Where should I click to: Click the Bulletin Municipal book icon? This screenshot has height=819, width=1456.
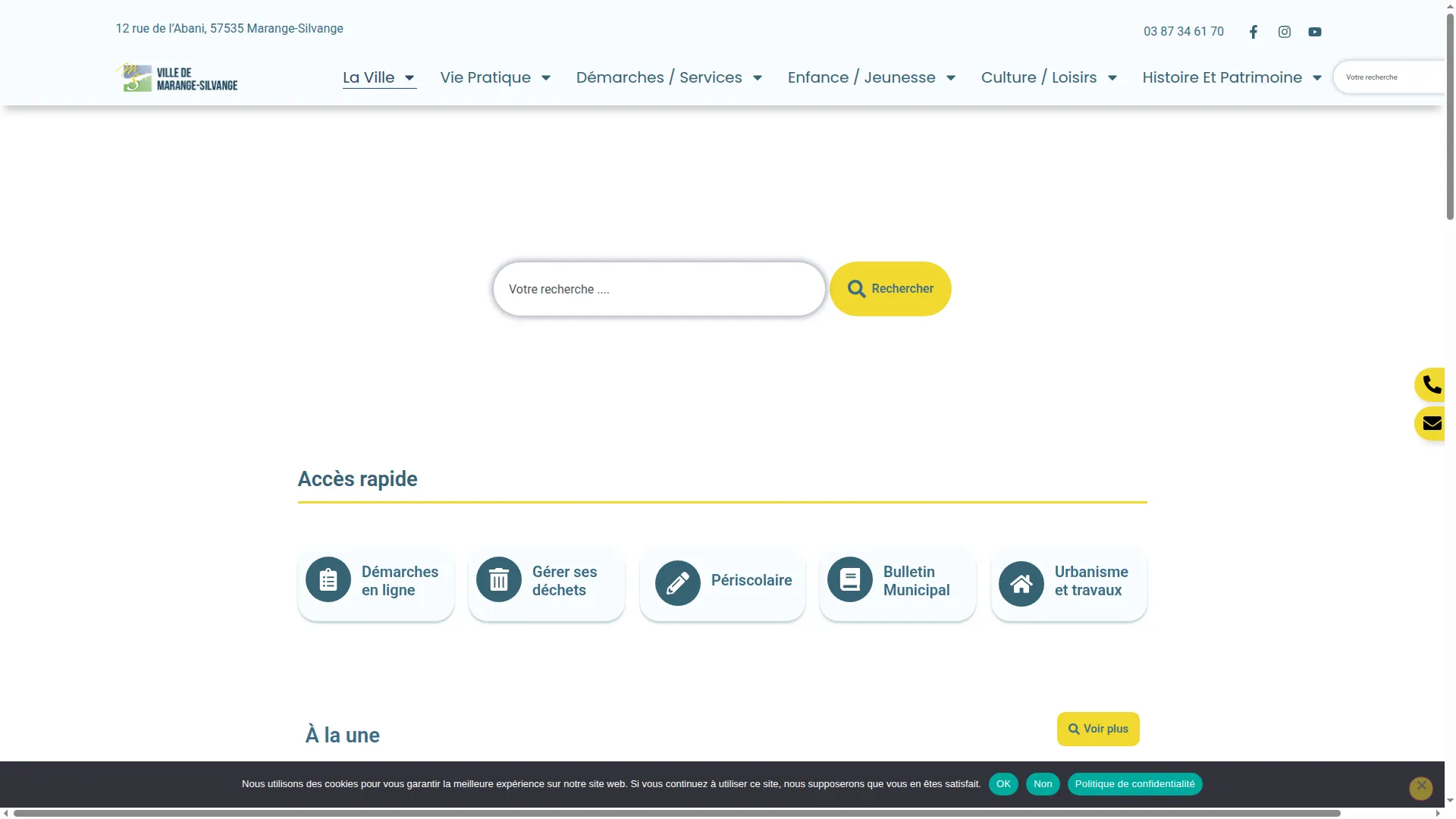pyautogui.click(x=850, y=580)
